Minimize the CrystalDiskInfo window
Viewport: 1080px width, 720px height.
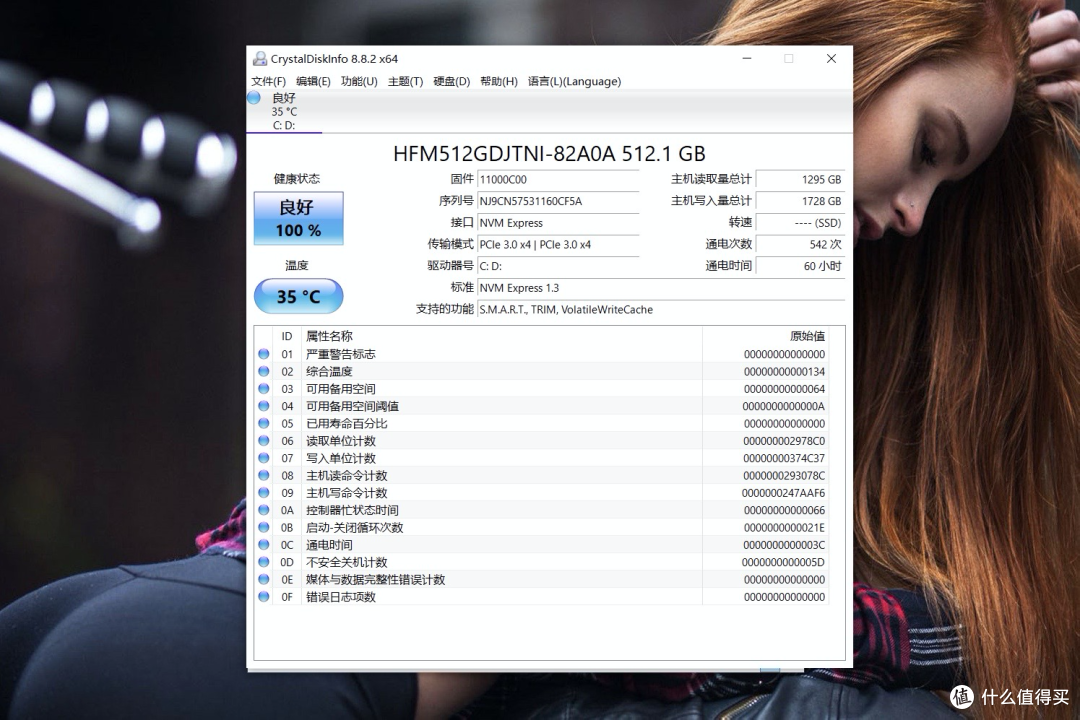pyautogui.click(x=747, y=59)
